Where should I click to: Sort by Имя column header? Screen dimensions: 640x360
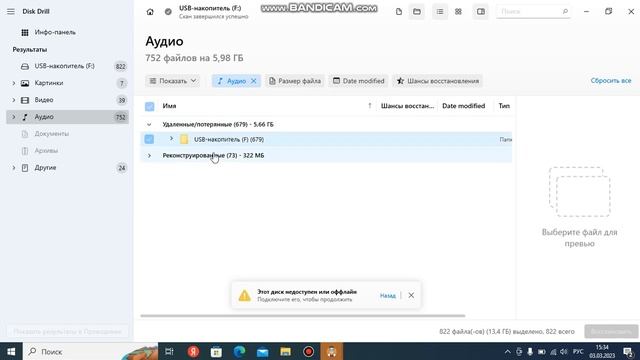tap(169, 106)
